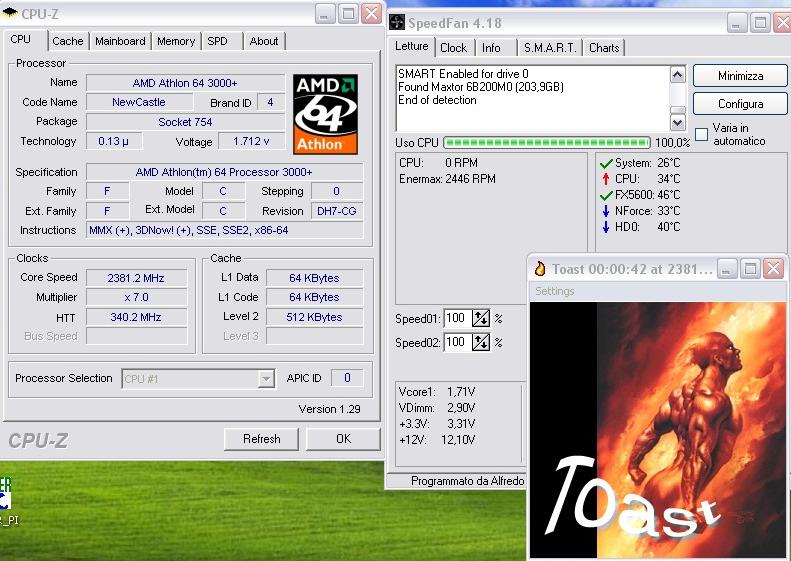Select the Letture tab in SpeedFan
Image resolution: width=791 pixels, height=561 pixels.
point(412,46)
